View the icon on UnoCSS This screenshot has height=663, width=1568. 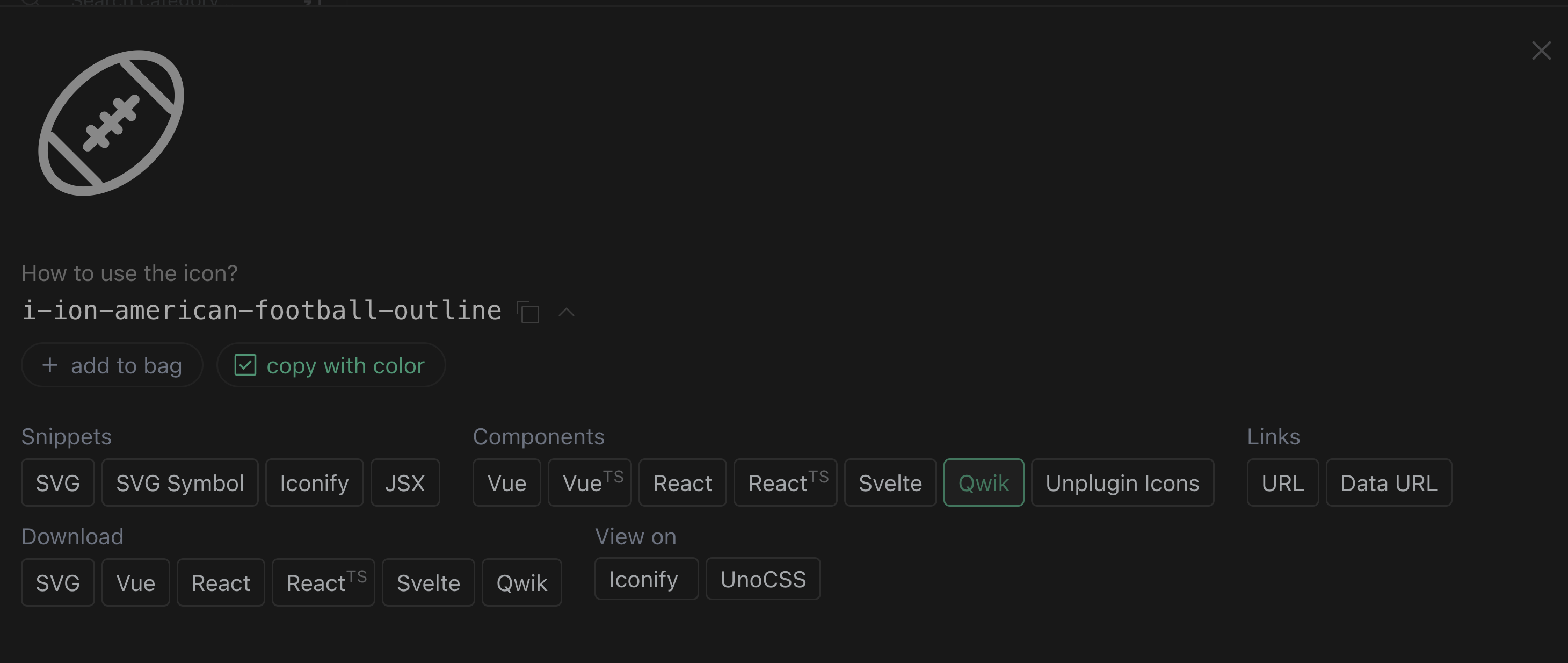pos(763,579)
